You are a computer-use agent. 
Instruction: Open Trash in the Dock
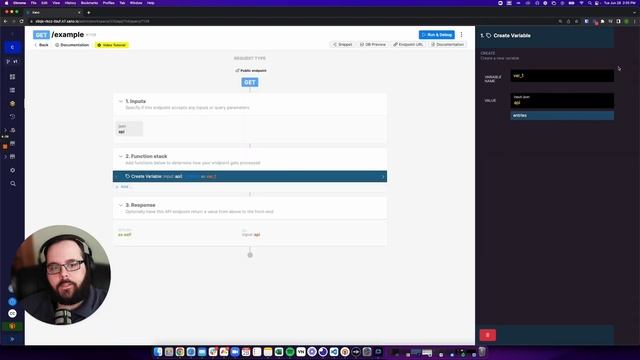click(x=482, y=352)
